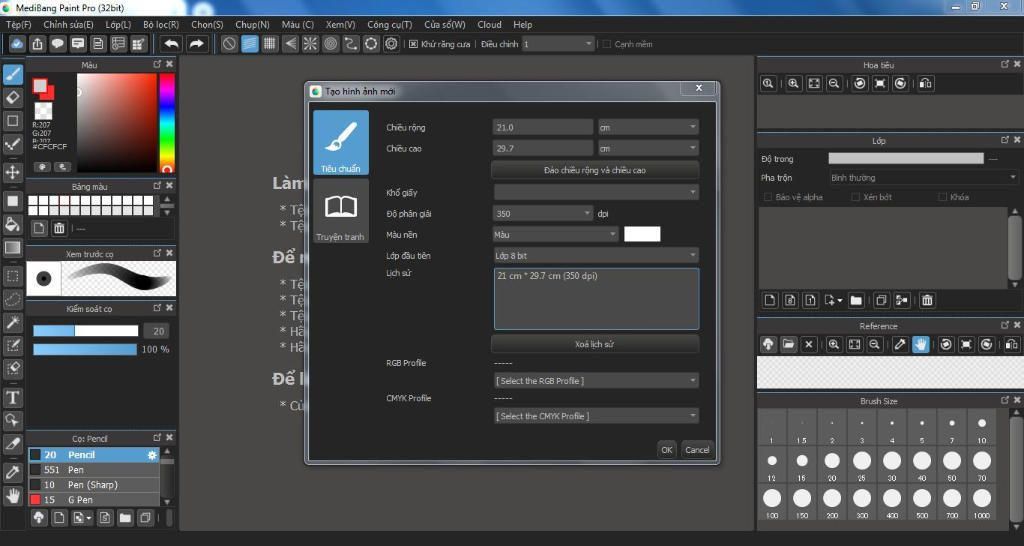Select the Brush tool in left toolbar
Screen dimensions: 1024x546
click(x=12, y=74)
